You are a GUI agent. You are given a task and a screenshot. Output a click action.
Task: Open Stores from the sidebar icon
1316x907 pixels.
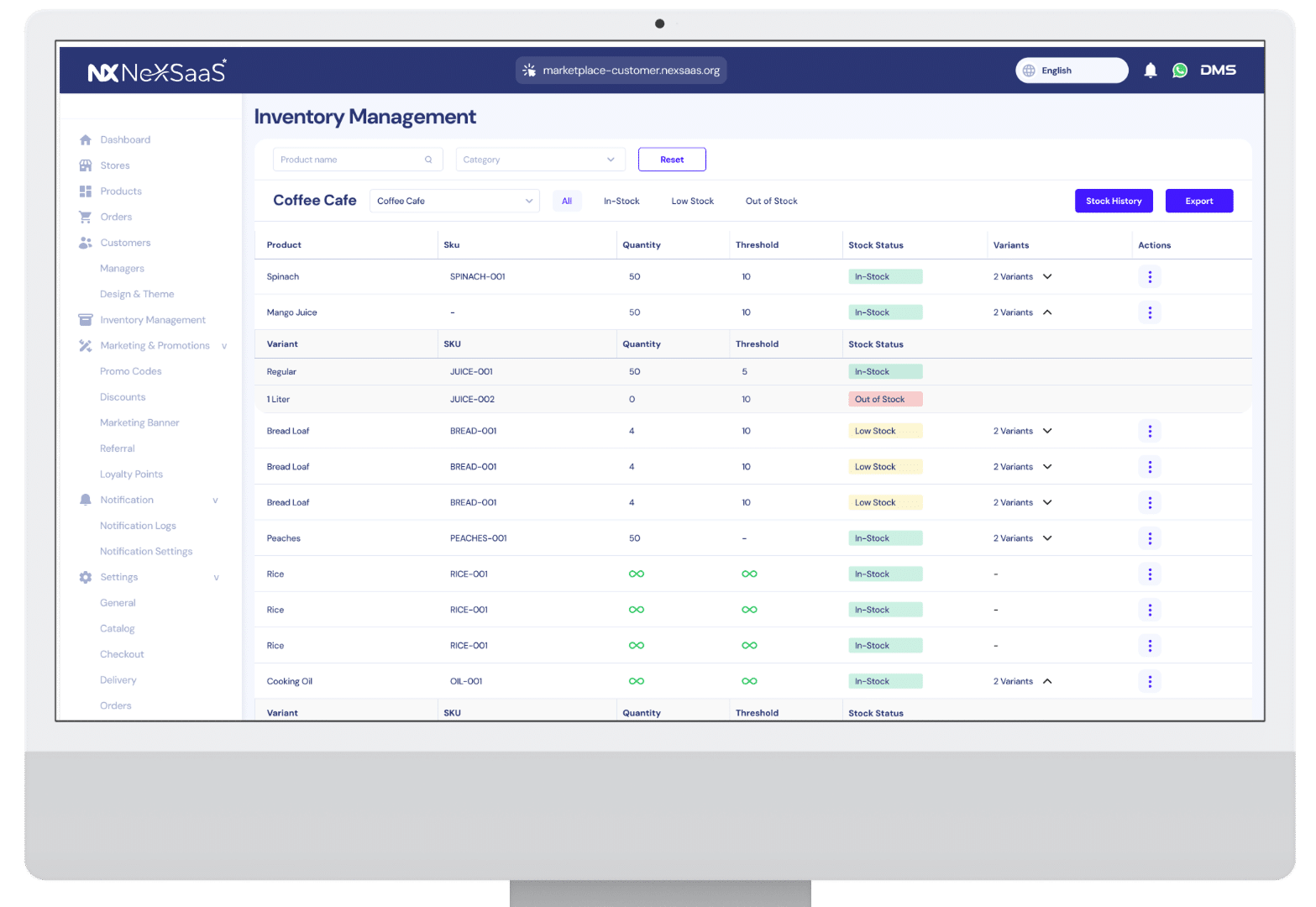(85, 165)
